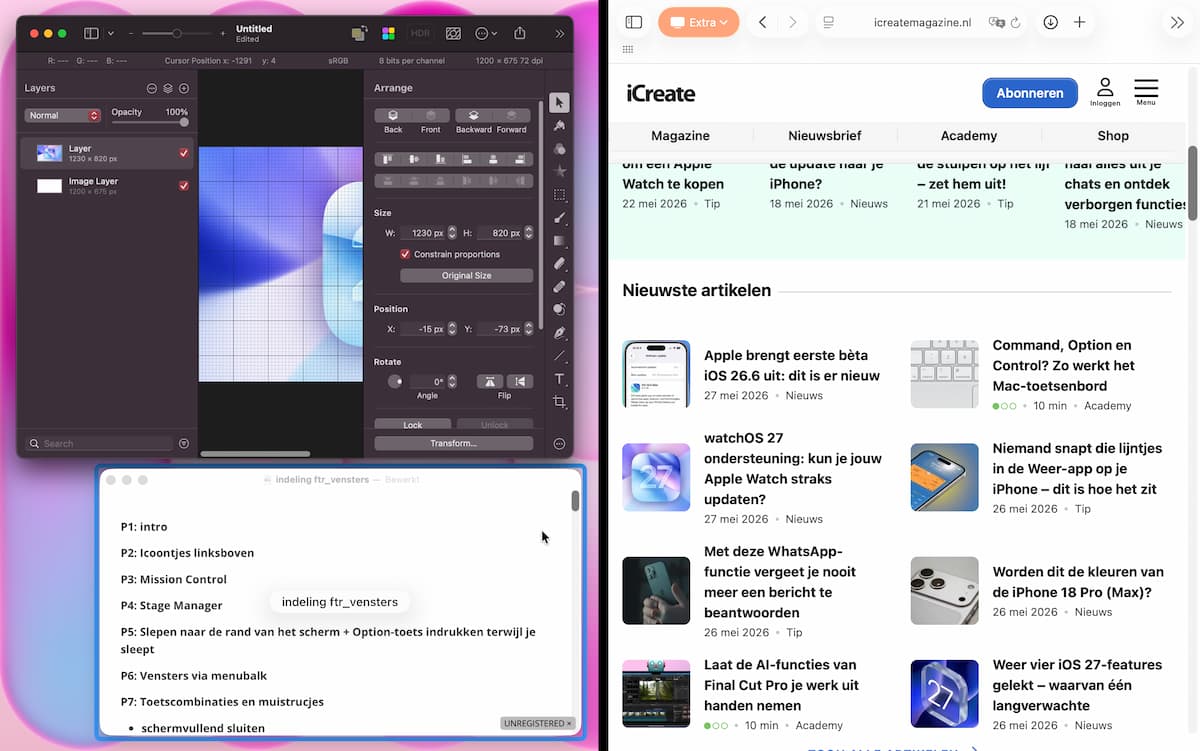Select the Paint brush tool
The width and height of the screenshot is (1200, 751).
click(560, 218)
